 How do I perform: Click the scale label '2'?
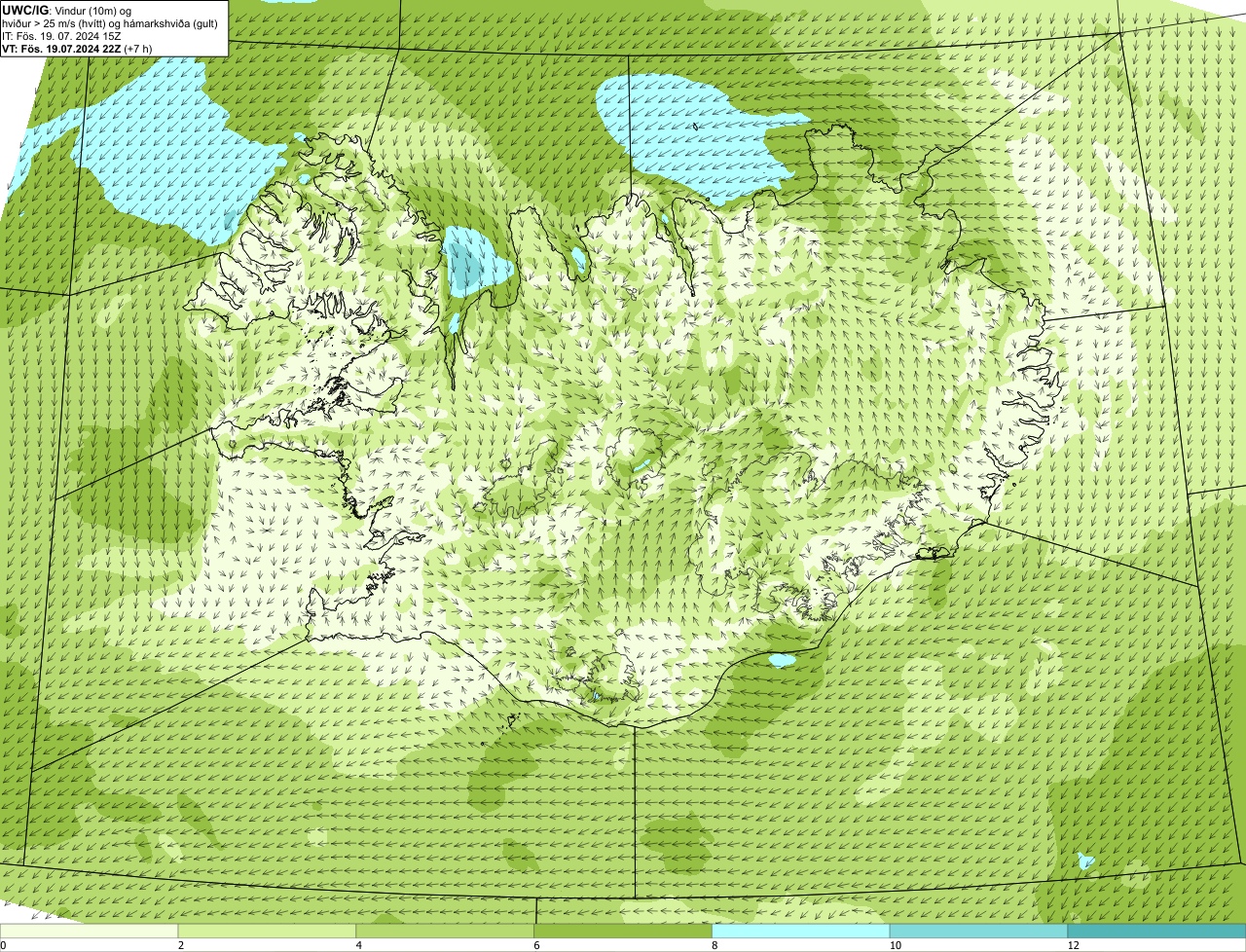[181, 945]
